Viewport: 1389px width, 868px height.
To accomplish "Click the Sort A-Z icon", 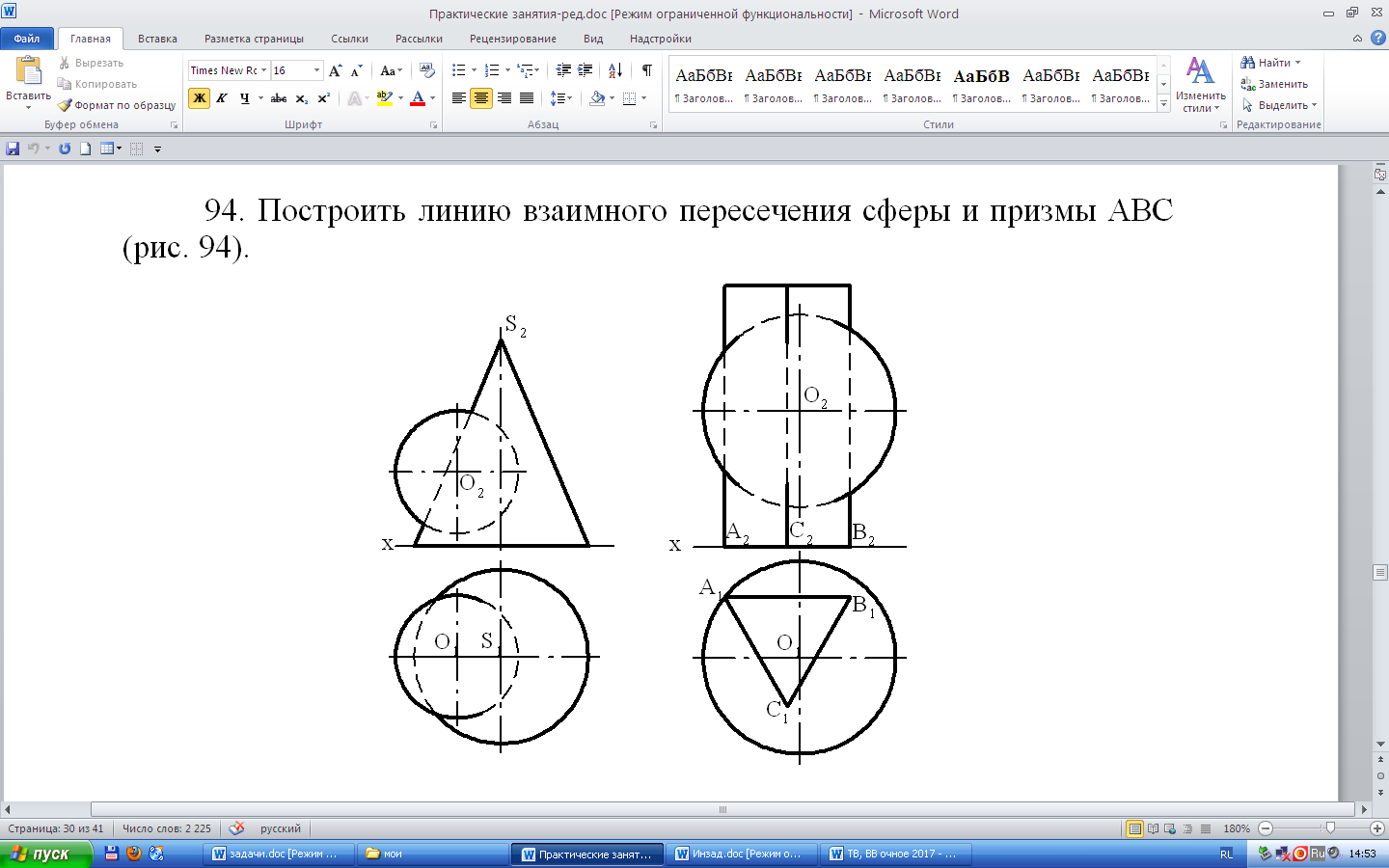I will pos(615,70).
